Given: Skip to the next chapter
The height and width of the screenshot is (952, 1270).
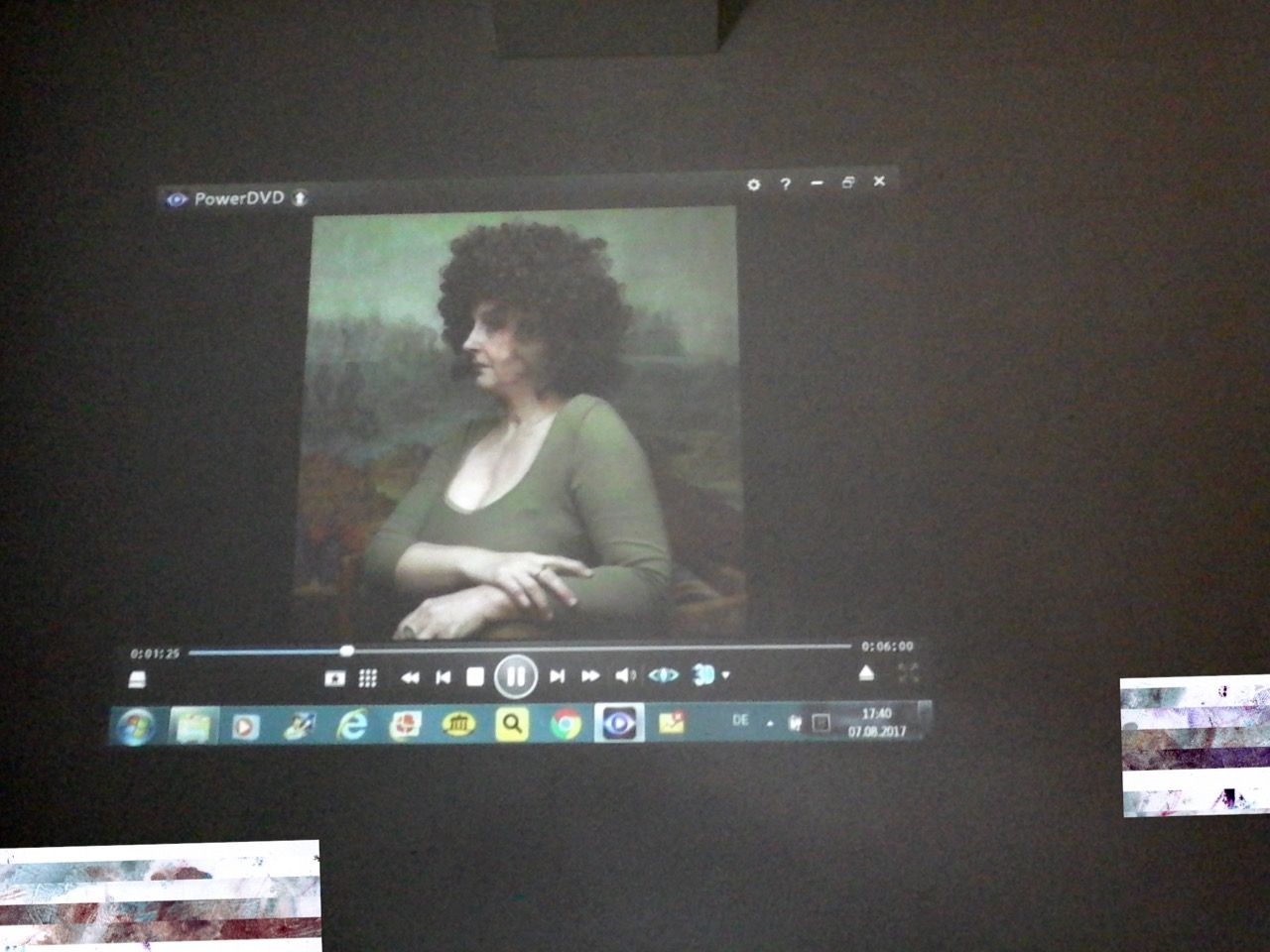Looking at the screenshot, I should [x=557, y=676].
